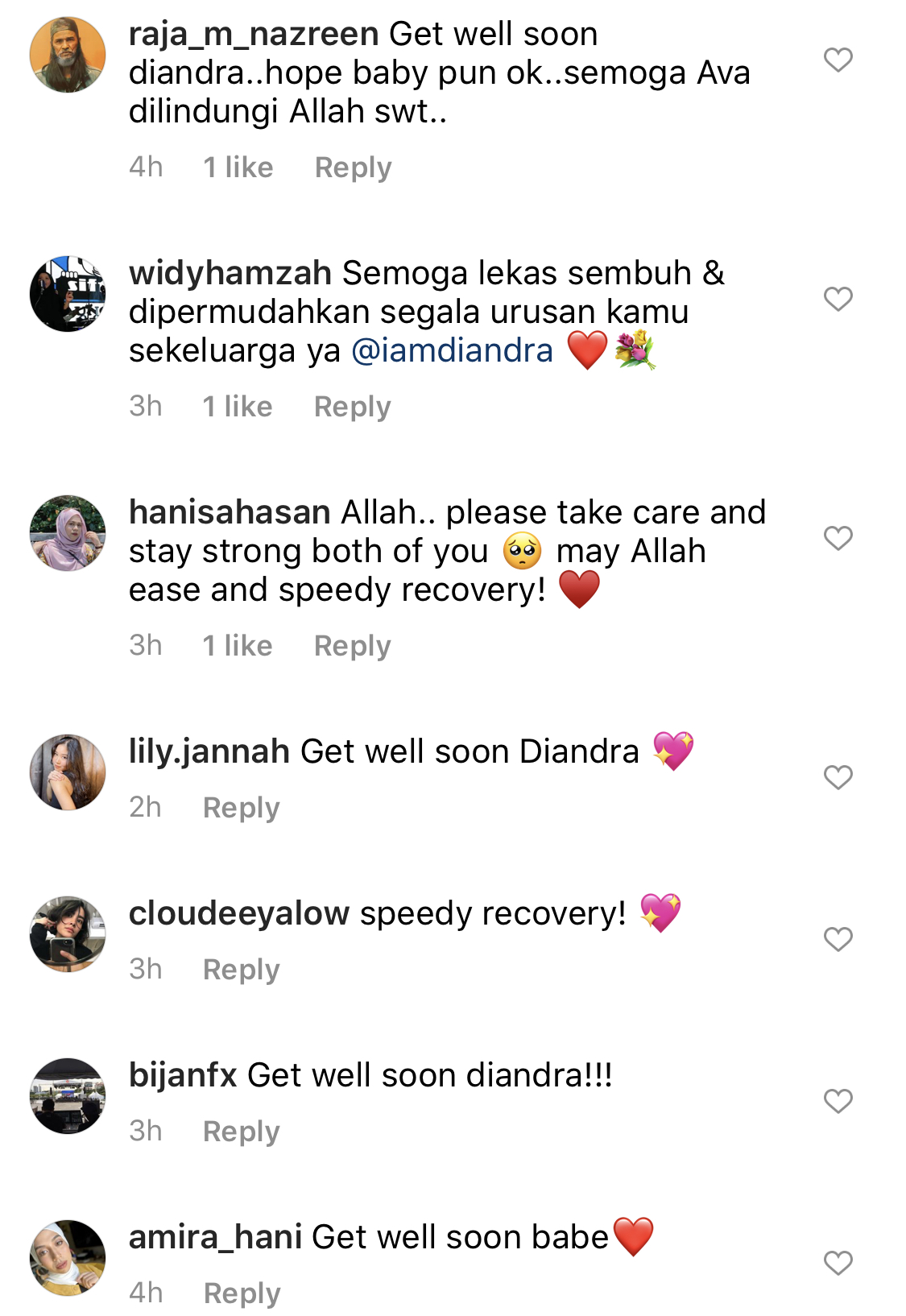The width and height of the screenshot is (906, 1316).
Task: Tap heart icon on widyhamzah's comment
Action: click(838, 299)
